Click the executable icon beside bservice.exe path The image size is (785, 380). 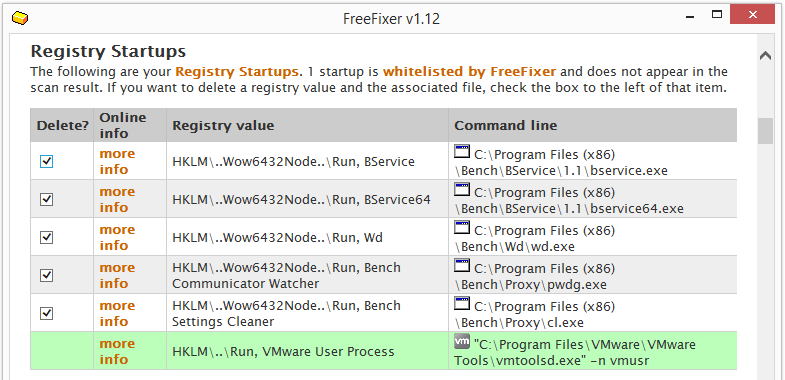[462, 152]
